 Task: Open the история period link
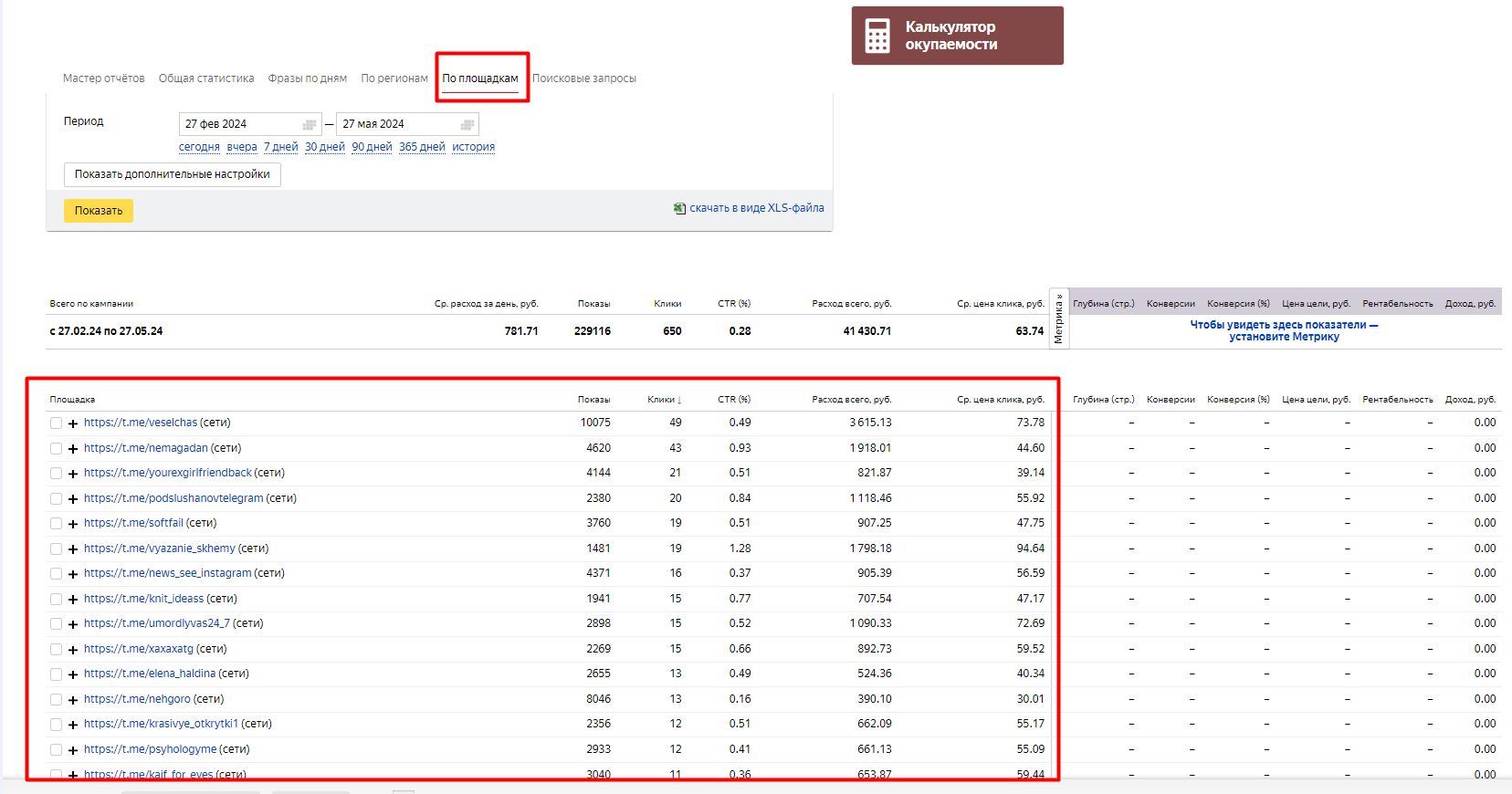tap(474, 147)
